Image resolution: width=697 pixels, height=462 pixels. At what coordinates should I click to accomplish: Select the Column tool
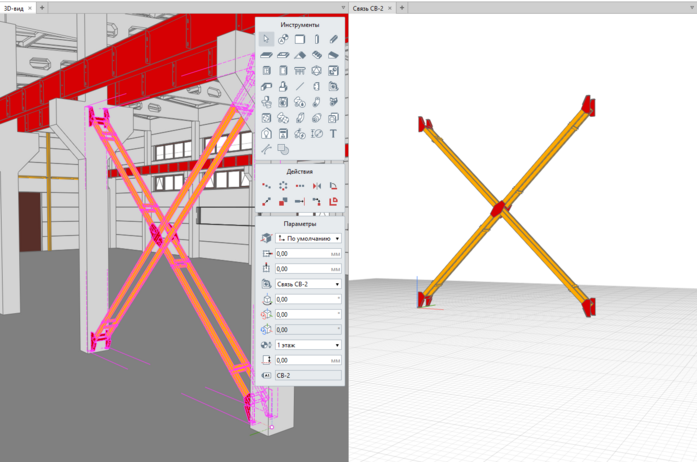(x=317, y=39)
